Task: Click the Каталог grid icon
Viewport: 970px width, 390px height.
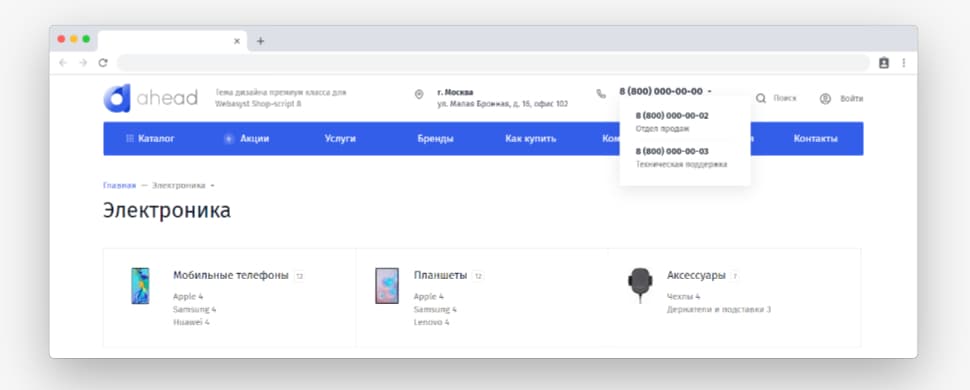Action: [130, 139]
